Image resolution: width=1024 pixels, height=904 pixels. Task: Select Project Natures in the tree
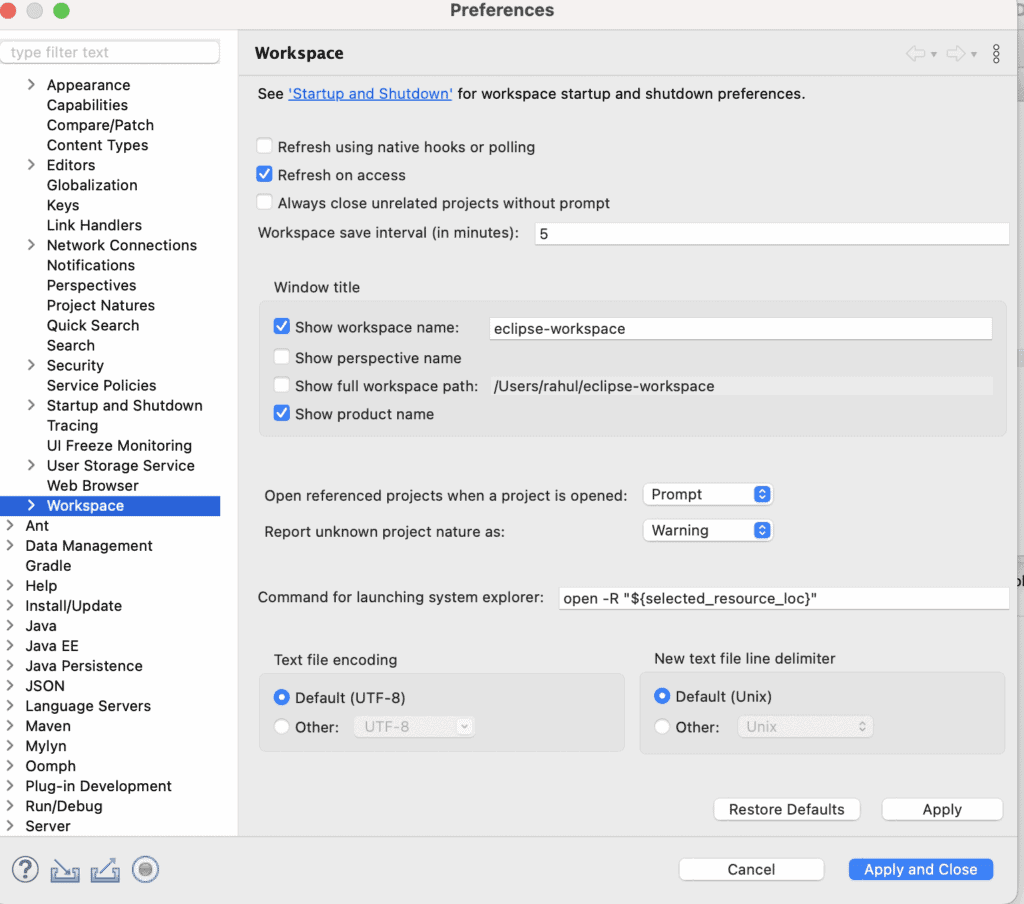click(x=101, y=305)
